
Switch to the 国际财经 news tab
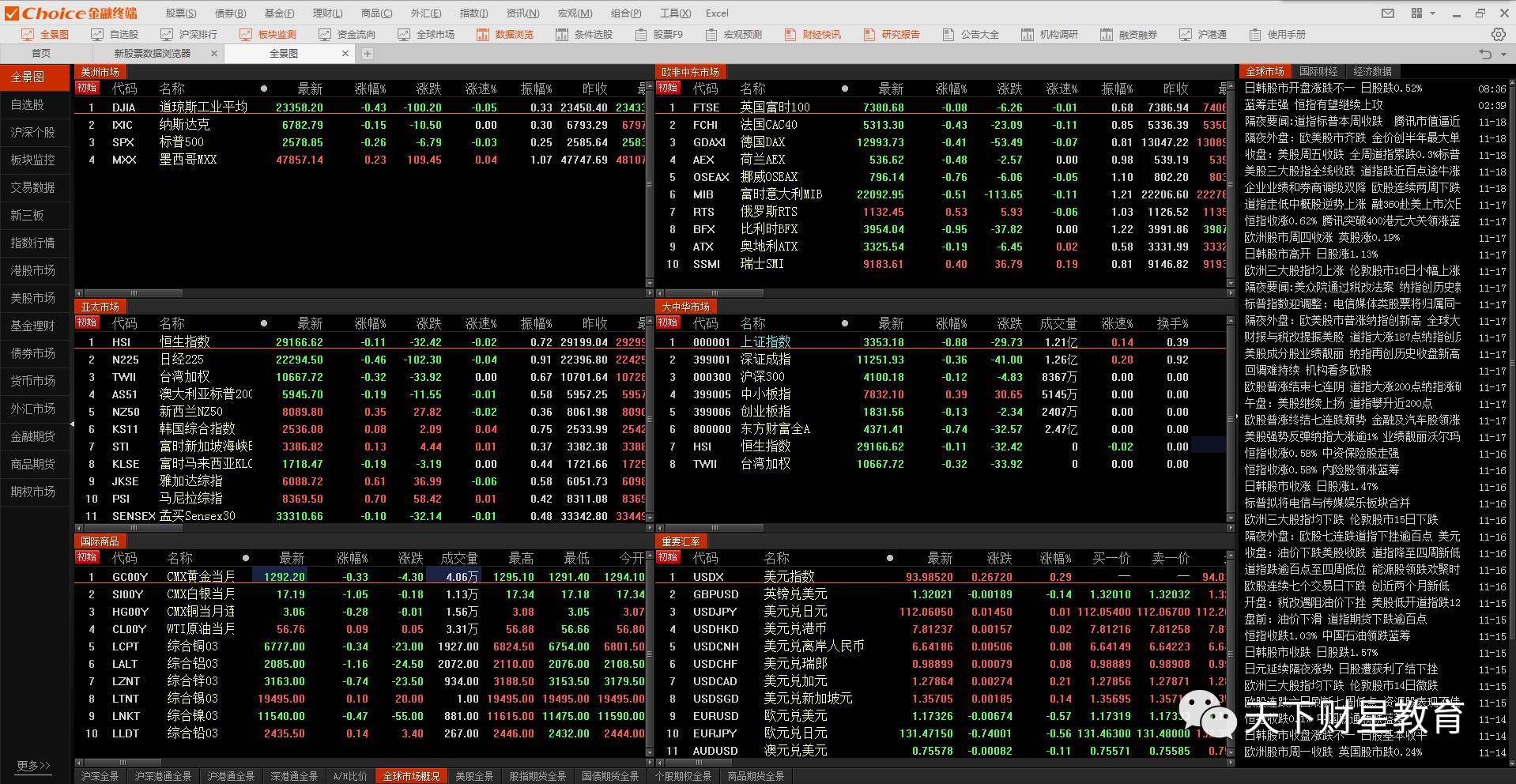pyautogui.click(x=1318, y=71)
